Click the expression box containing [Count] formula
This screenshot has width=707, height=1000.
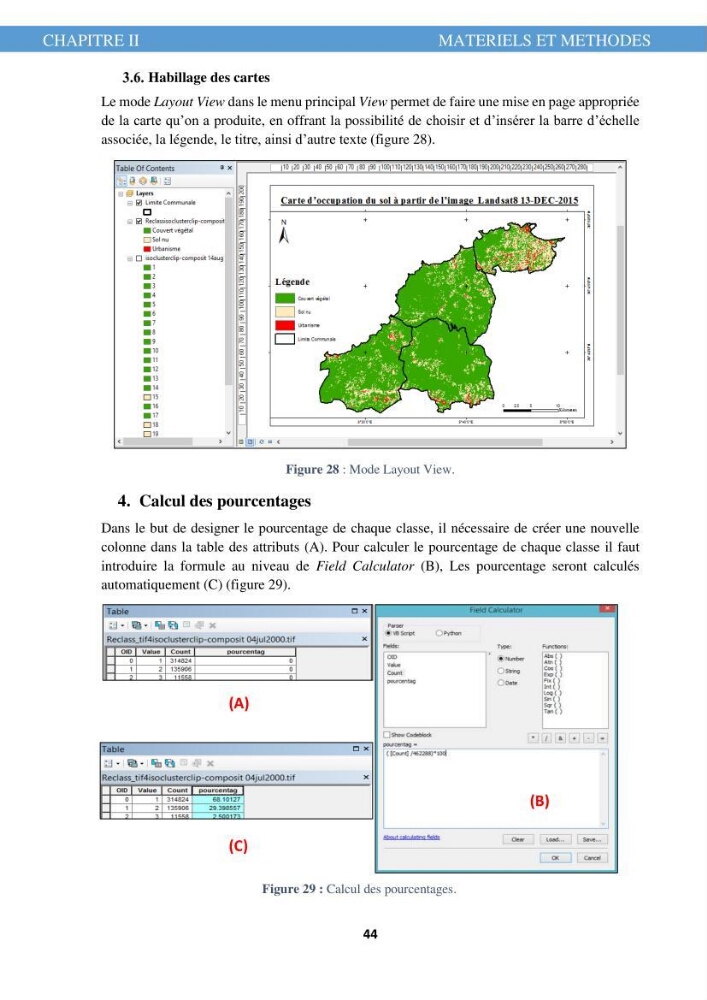click(495, 788)
